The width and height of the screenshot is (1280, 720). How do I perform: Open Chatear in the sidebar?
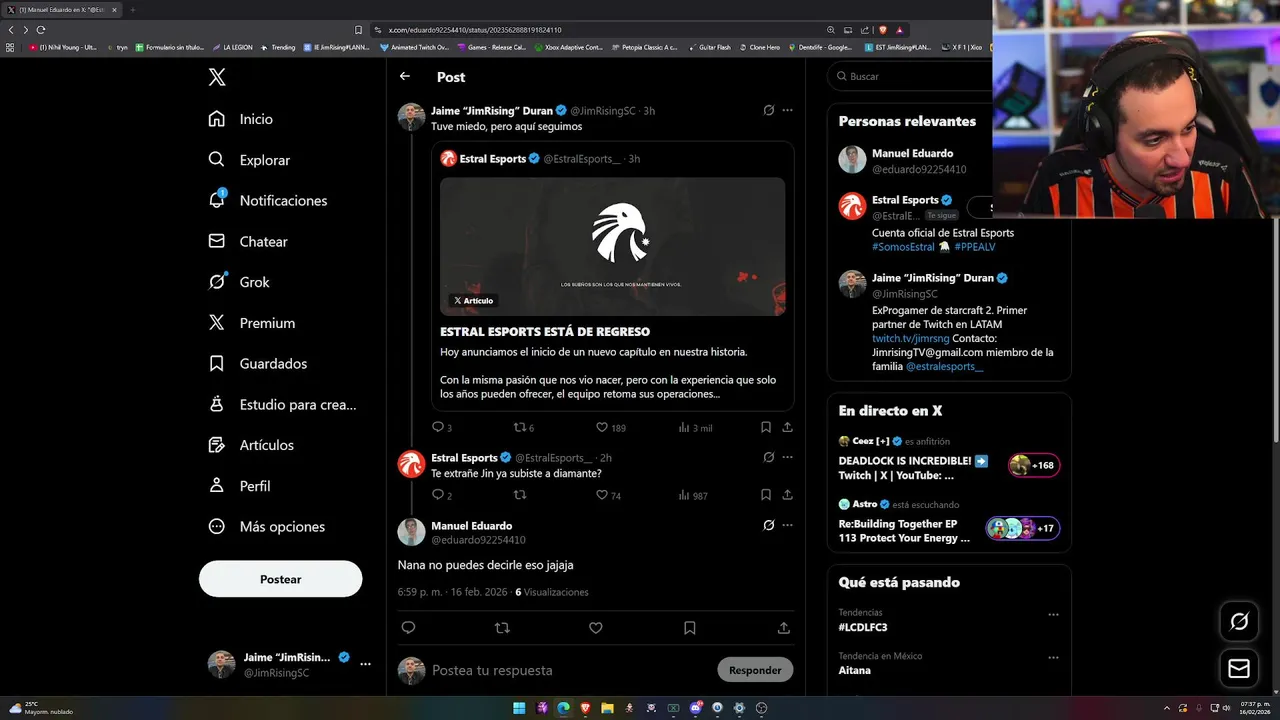[248, 241]
